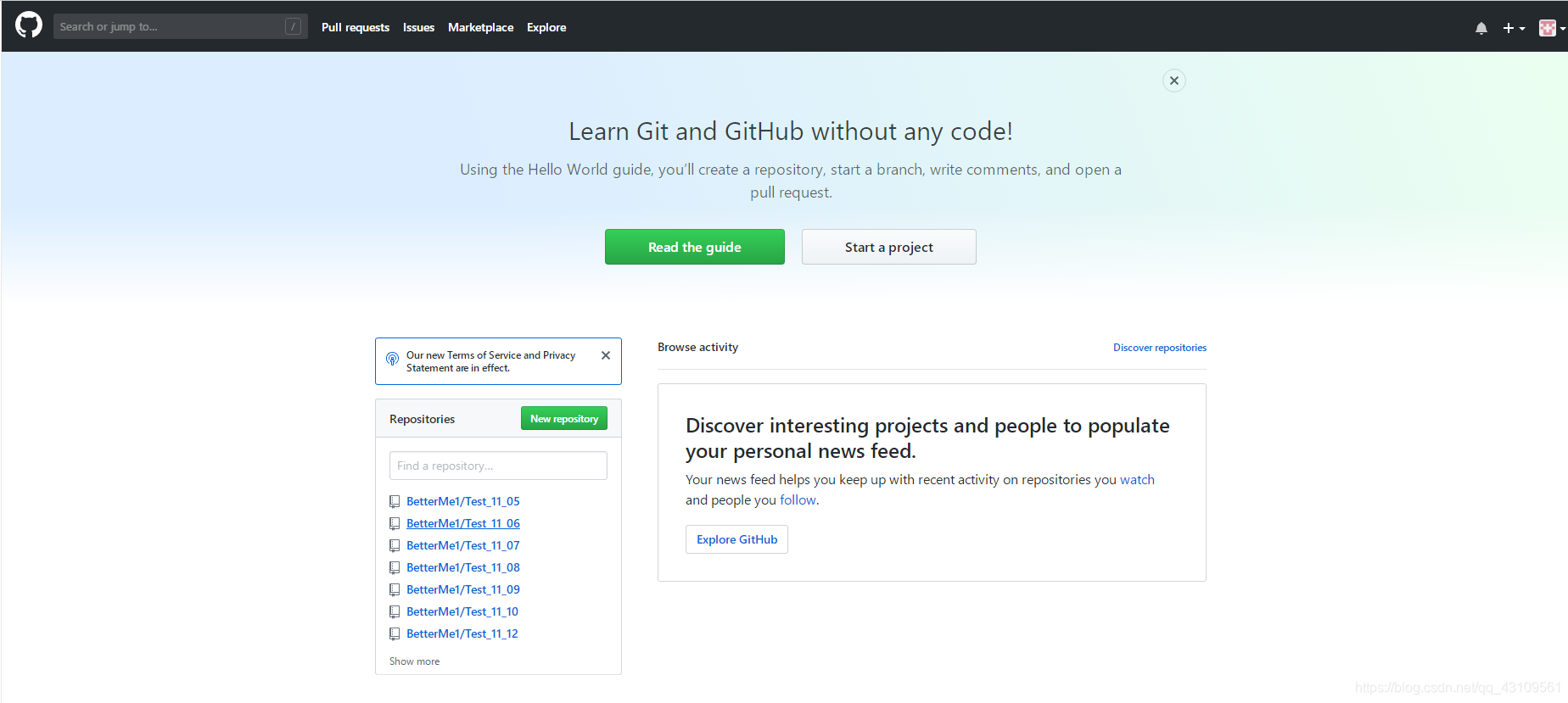Focus the Find a repository field
This screenshot has height=703, width=1568.
pyautogui.click(x=498, y=466)
